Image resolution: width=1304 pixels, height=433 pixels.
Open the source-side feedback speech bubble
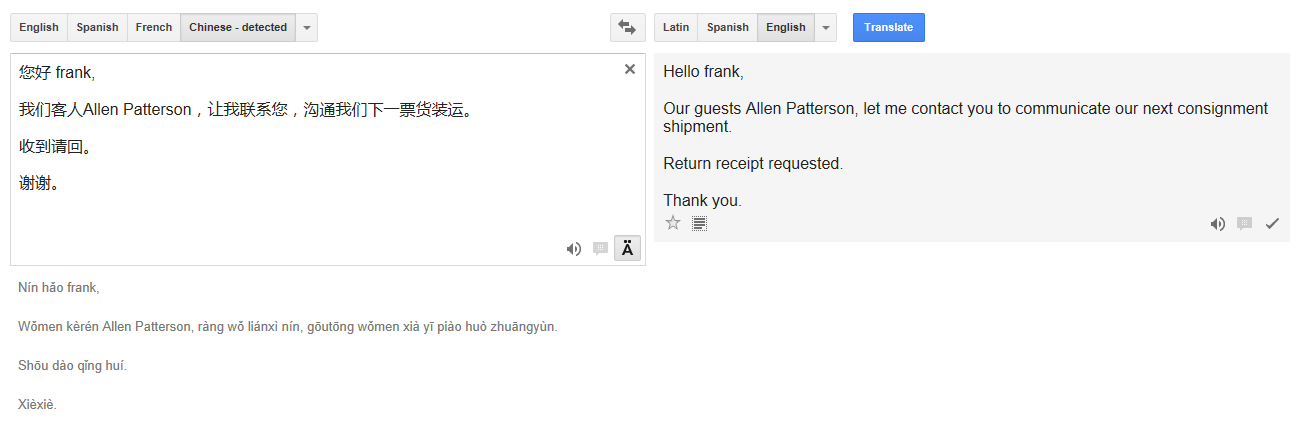coord(600,249)
